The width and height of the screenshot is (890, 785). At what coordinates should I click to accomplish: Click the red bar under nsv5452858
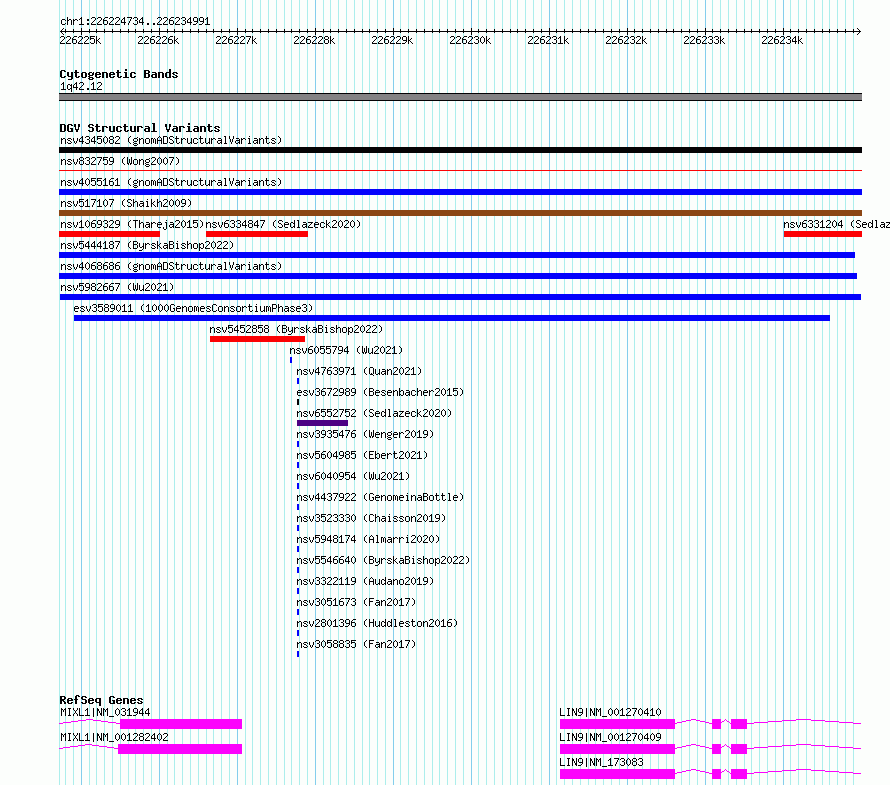coord(258,339)
